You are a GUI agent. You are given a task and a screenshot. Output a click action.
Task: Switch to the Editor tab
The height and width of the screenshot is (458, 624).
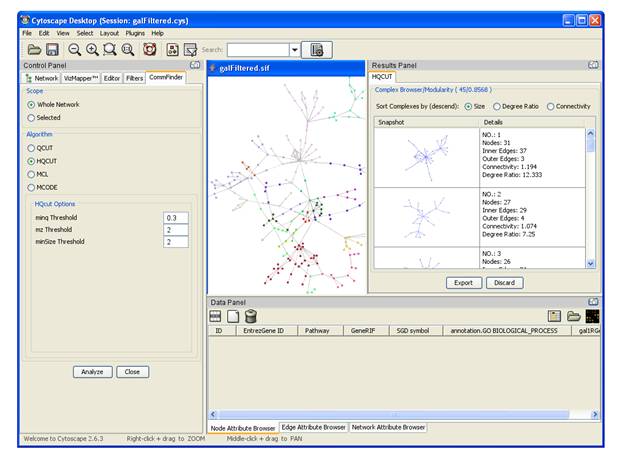click(x=111, y=78)
